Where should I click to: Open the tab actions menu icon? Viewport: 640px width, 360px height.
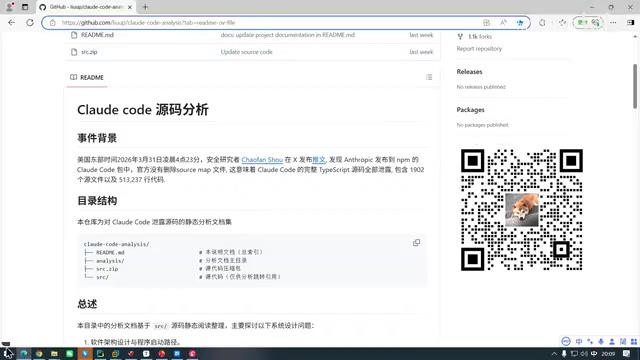point(25,7)
